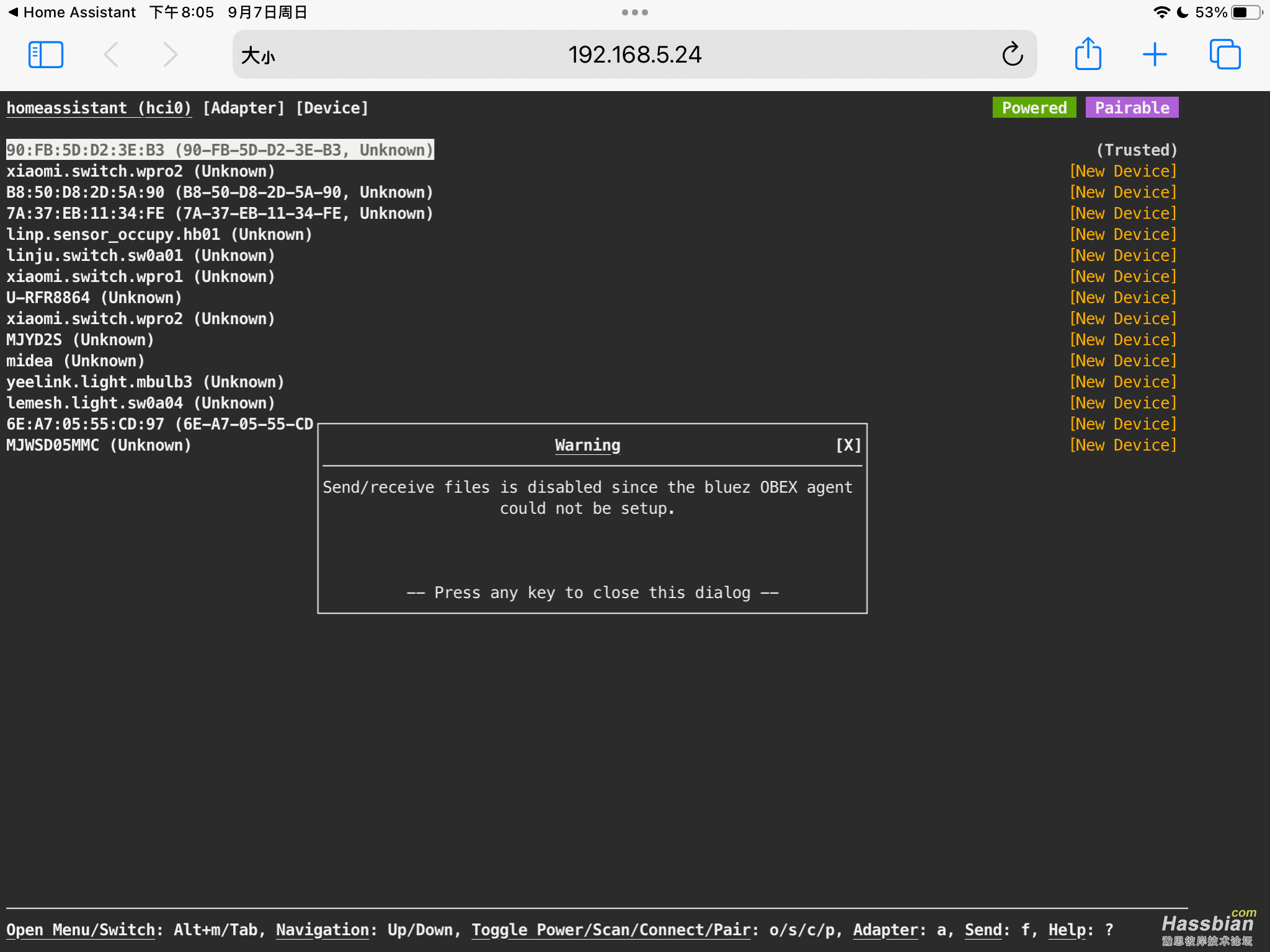
Task: Open the [Adapter] menu
Action: (x=244, y=108)
